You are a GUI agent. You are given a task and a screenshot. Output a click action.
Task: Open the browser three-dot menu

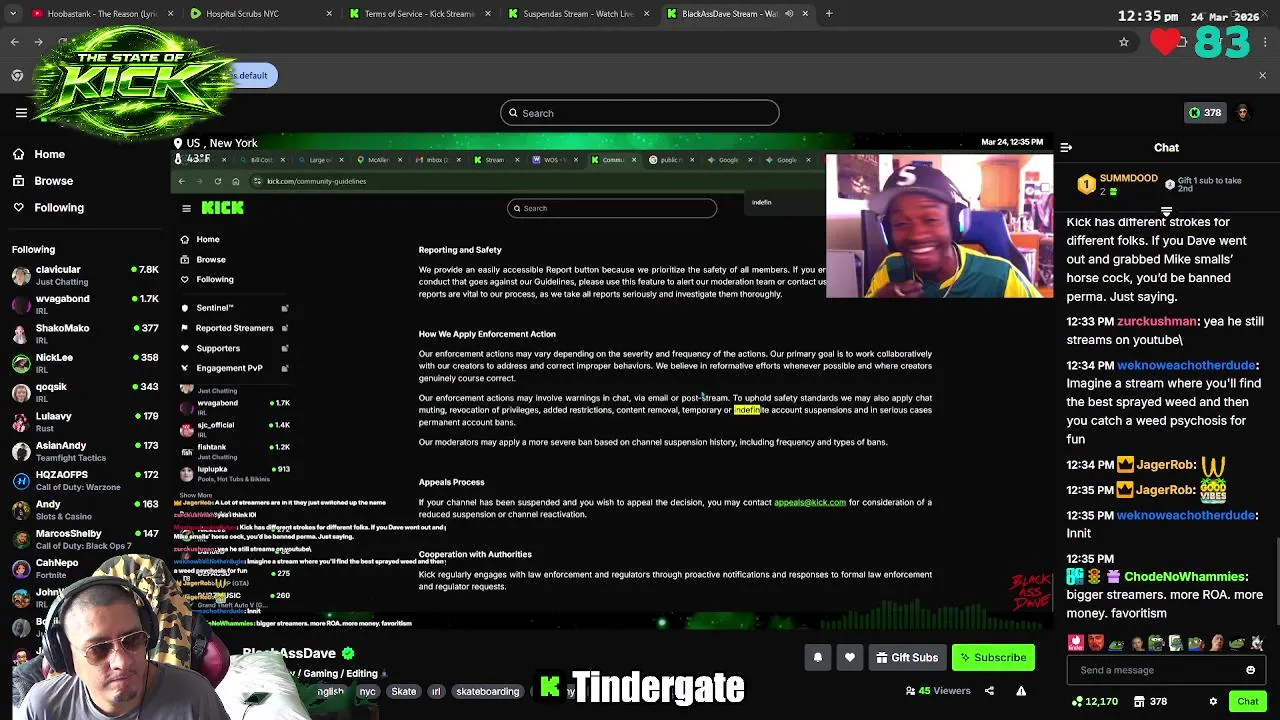[x=1265, y=42]
